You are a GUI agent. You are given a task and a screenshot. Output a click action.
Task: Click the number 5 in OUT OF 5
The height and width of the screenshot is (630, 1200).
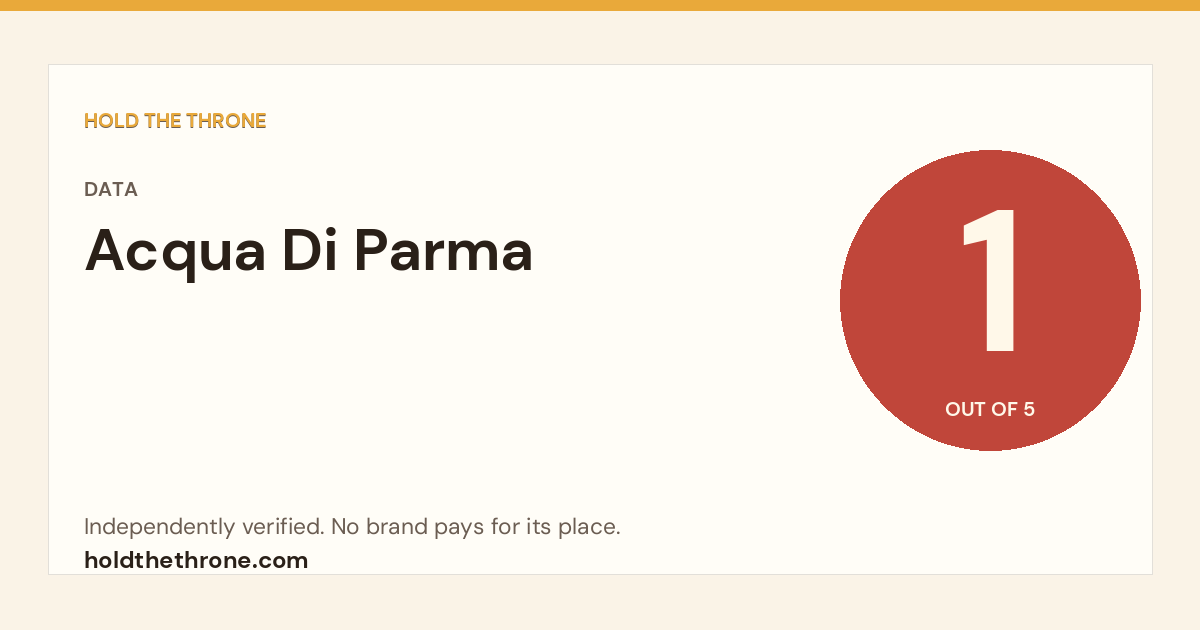point(1029,409)
